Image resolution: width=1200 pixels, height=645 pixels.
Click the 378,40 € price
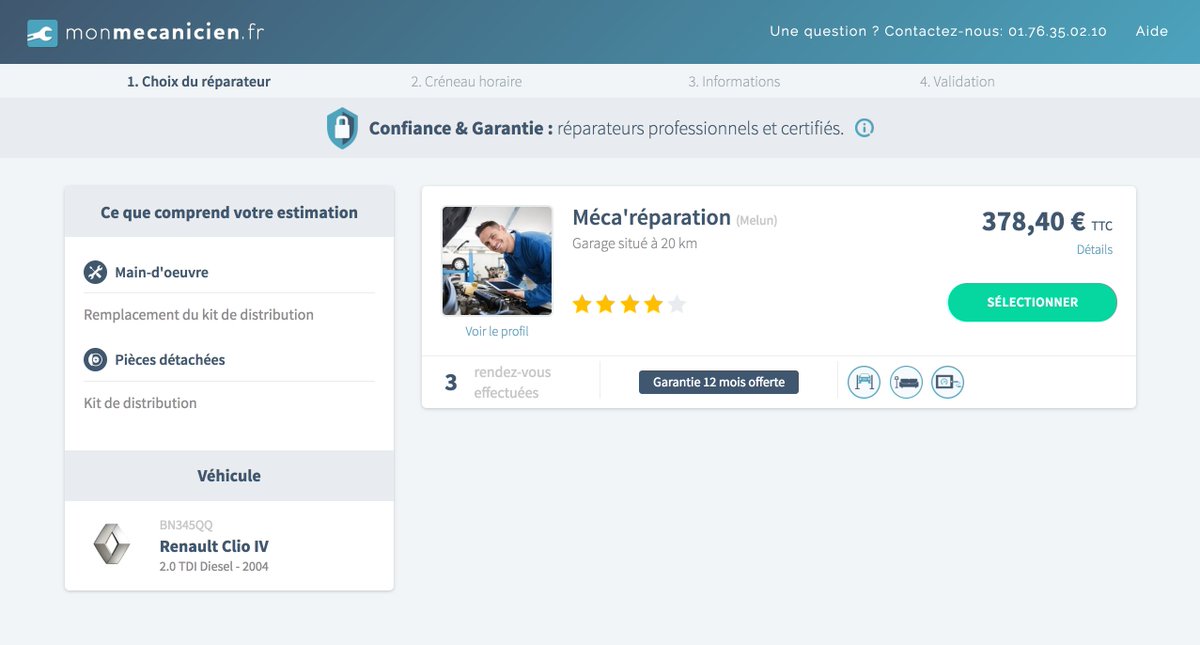tap(1034, 221)
